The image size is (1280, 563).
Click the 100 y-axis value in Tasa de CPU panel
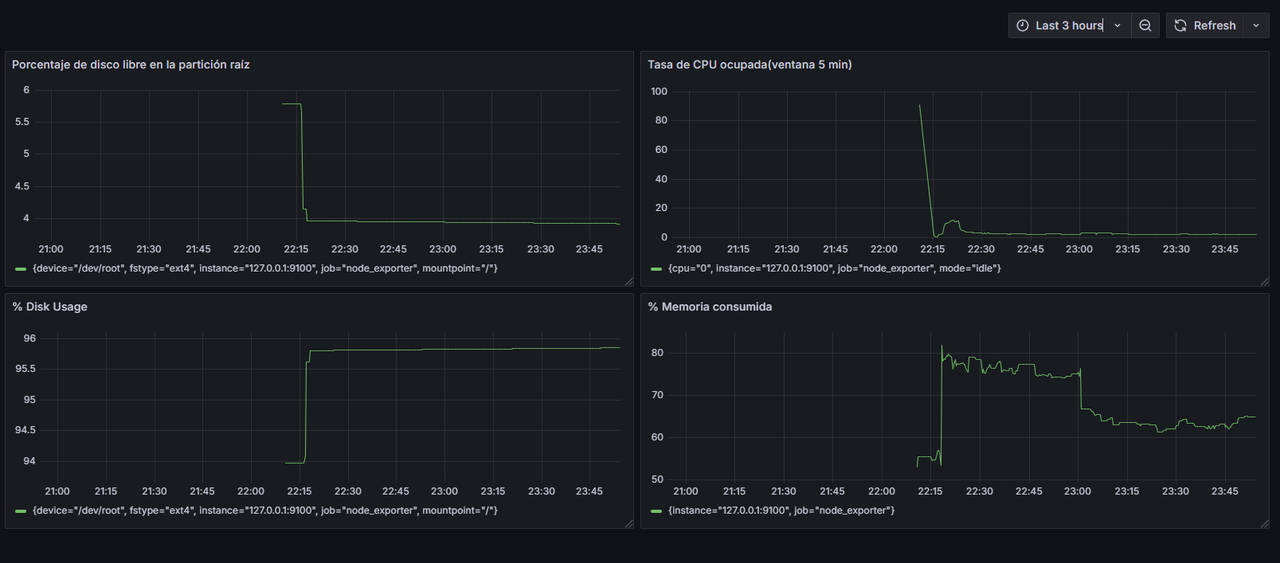tap(658, 91)
